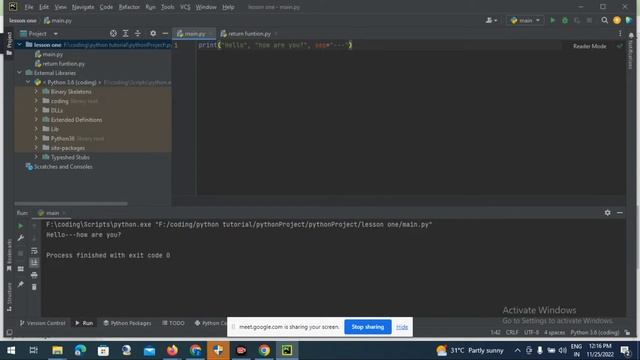Run main with the green play button
This screenshot has height=360, width=640.
click(553, 20)
